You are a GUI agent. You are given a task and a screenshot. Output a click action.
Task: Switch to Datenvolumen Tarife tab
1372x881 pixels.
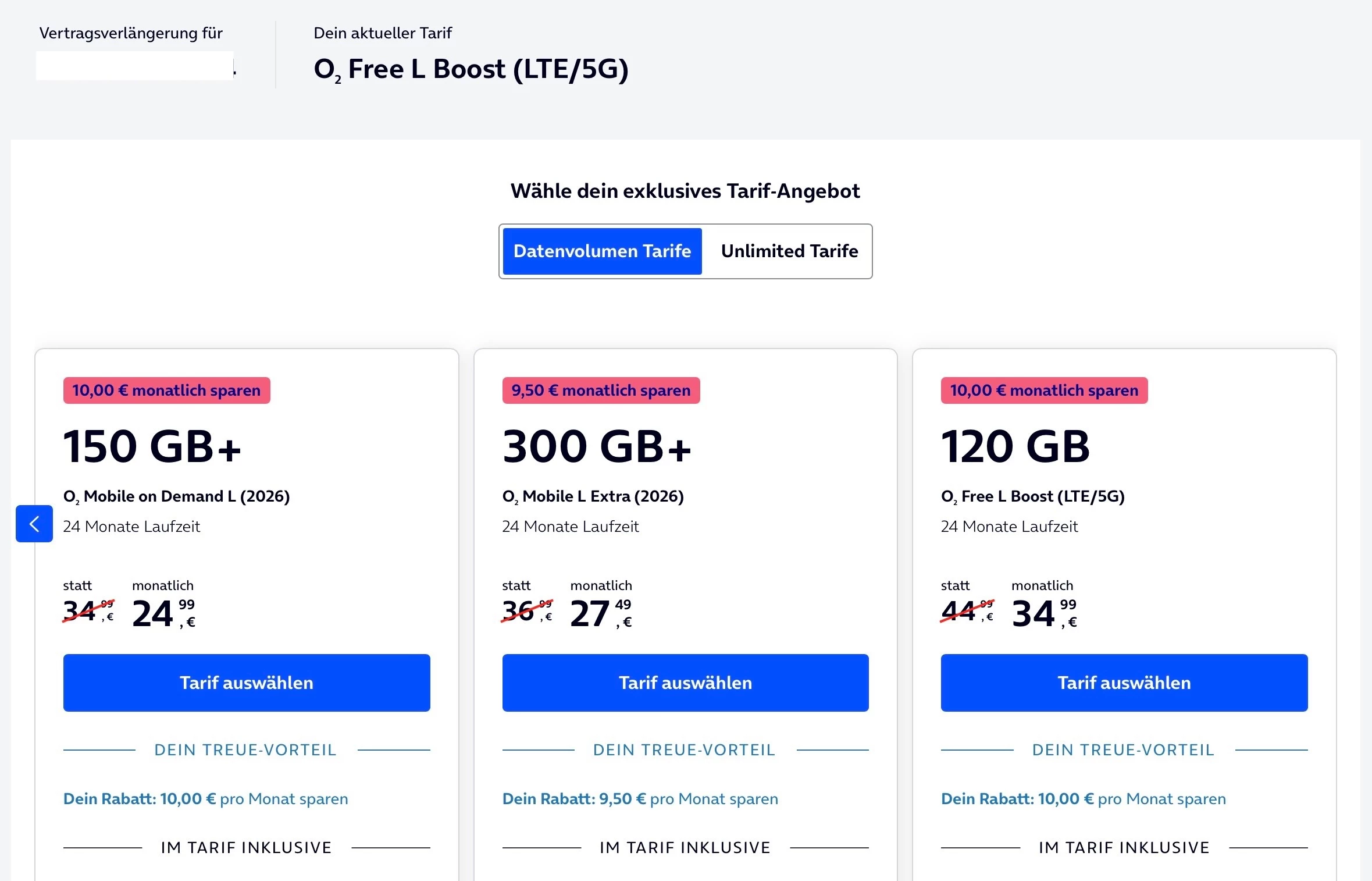pyautogui.click(x=602, y=251)
